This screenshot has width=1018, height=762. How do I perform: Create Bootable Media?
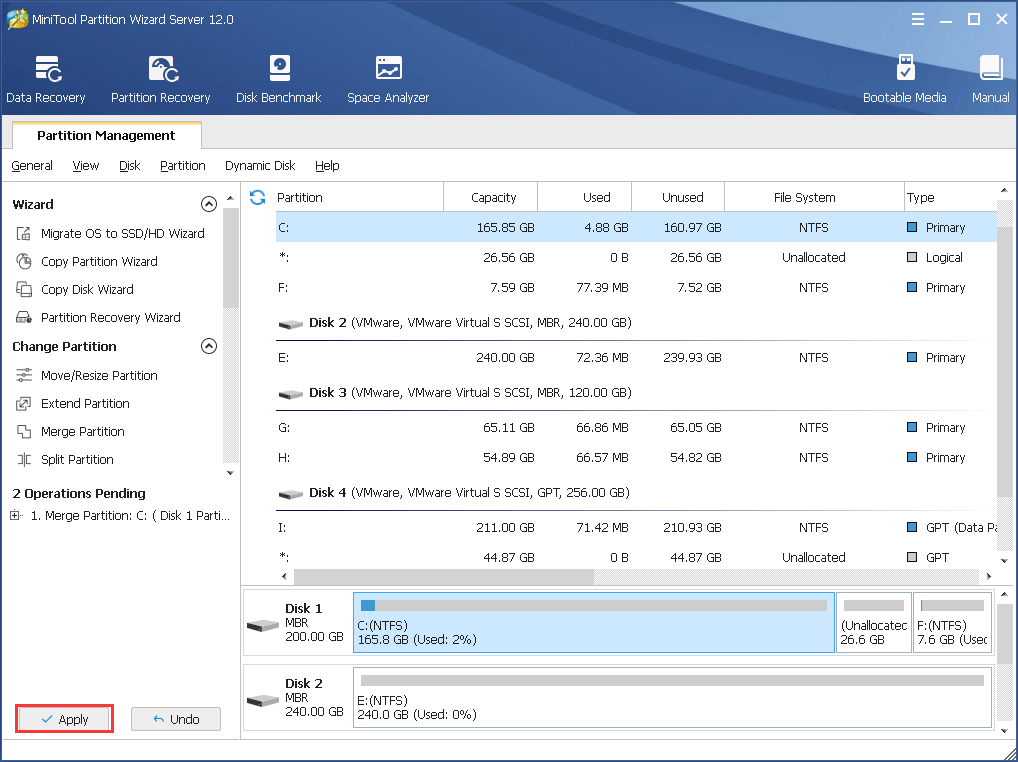[x=904, y=79]
